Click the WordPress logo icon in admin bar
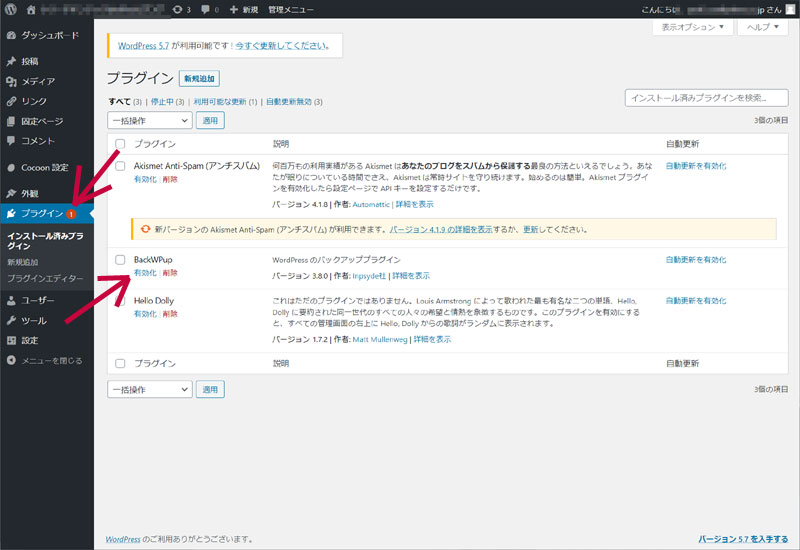This screenshot has width=800, height=550. pos(10,9)
